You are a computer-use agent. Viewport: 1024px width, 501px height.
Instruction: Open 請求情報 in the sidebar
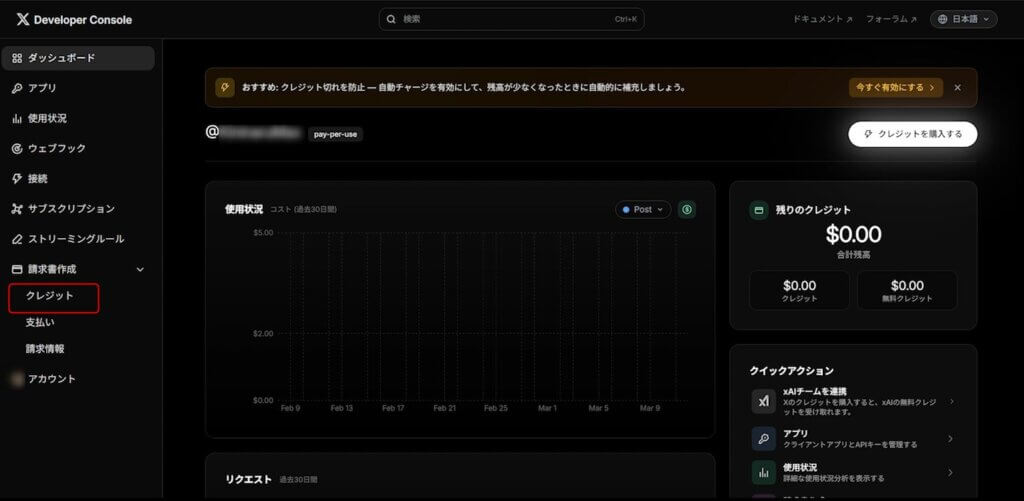[x=45, y=348]
